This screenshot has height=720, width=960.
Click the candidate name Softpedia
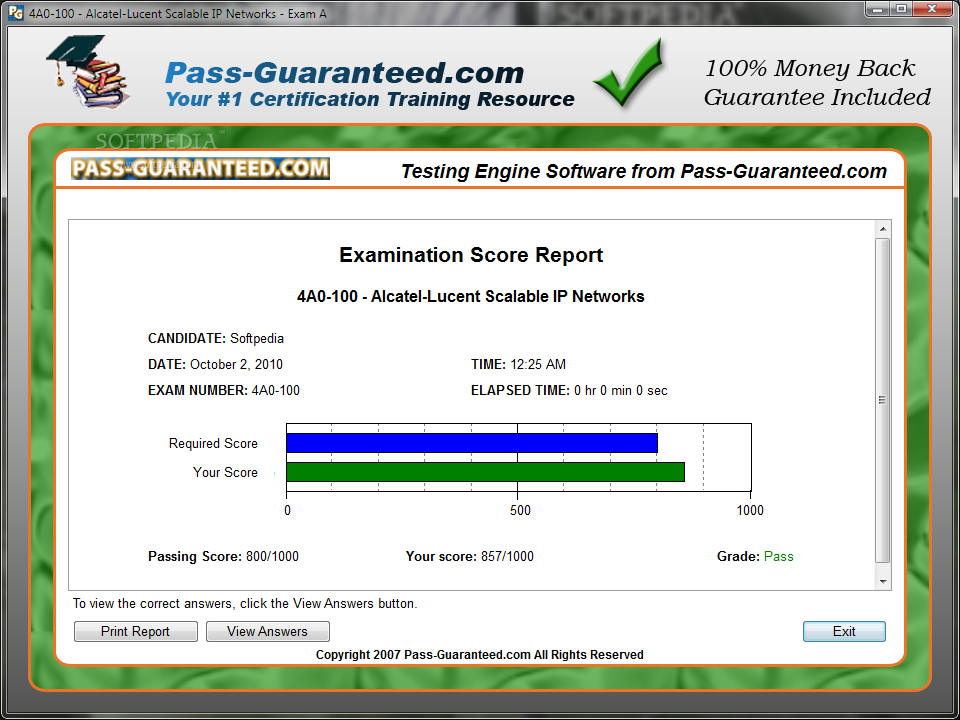tap(257, 339)
